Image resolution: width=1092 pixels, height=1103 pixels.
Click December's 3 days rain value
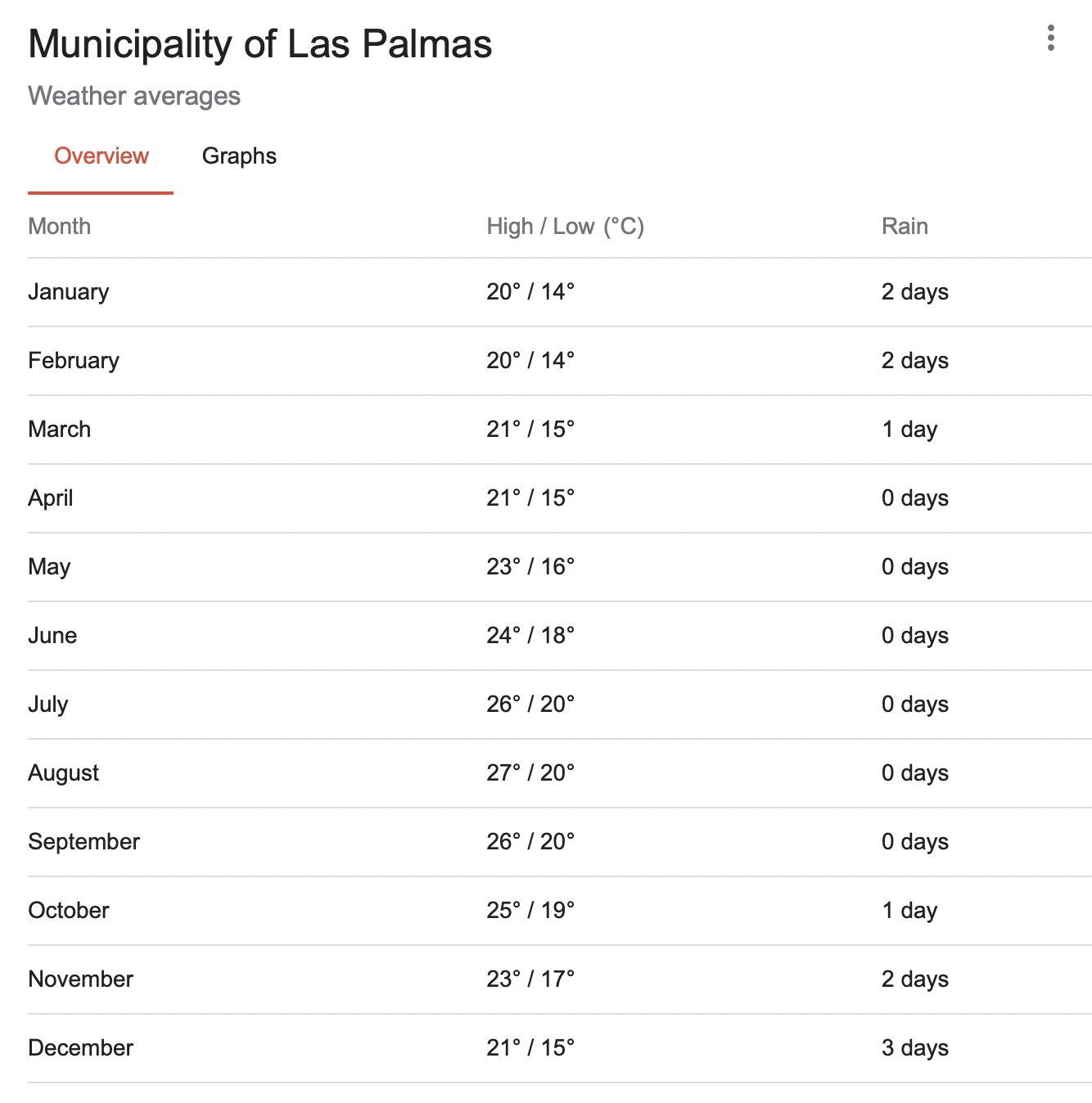click(915, 1048)
